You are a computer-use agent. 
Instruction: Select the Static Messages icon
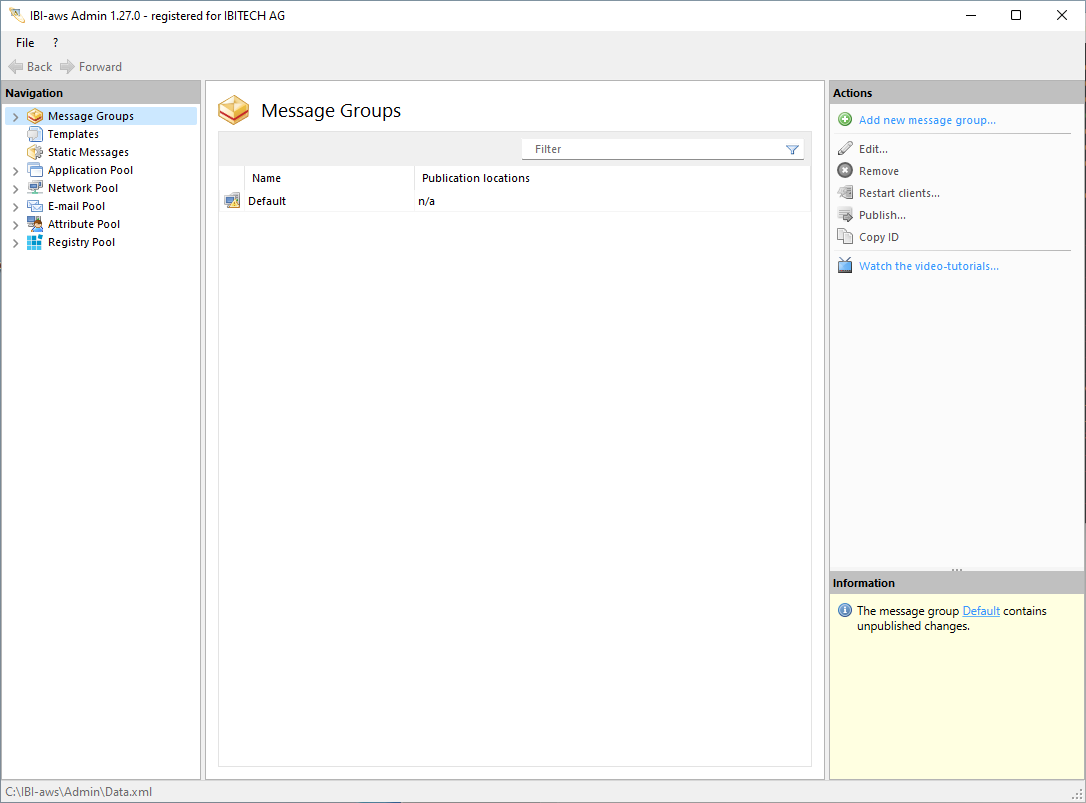pyautogui.click(x=35, y=152)
